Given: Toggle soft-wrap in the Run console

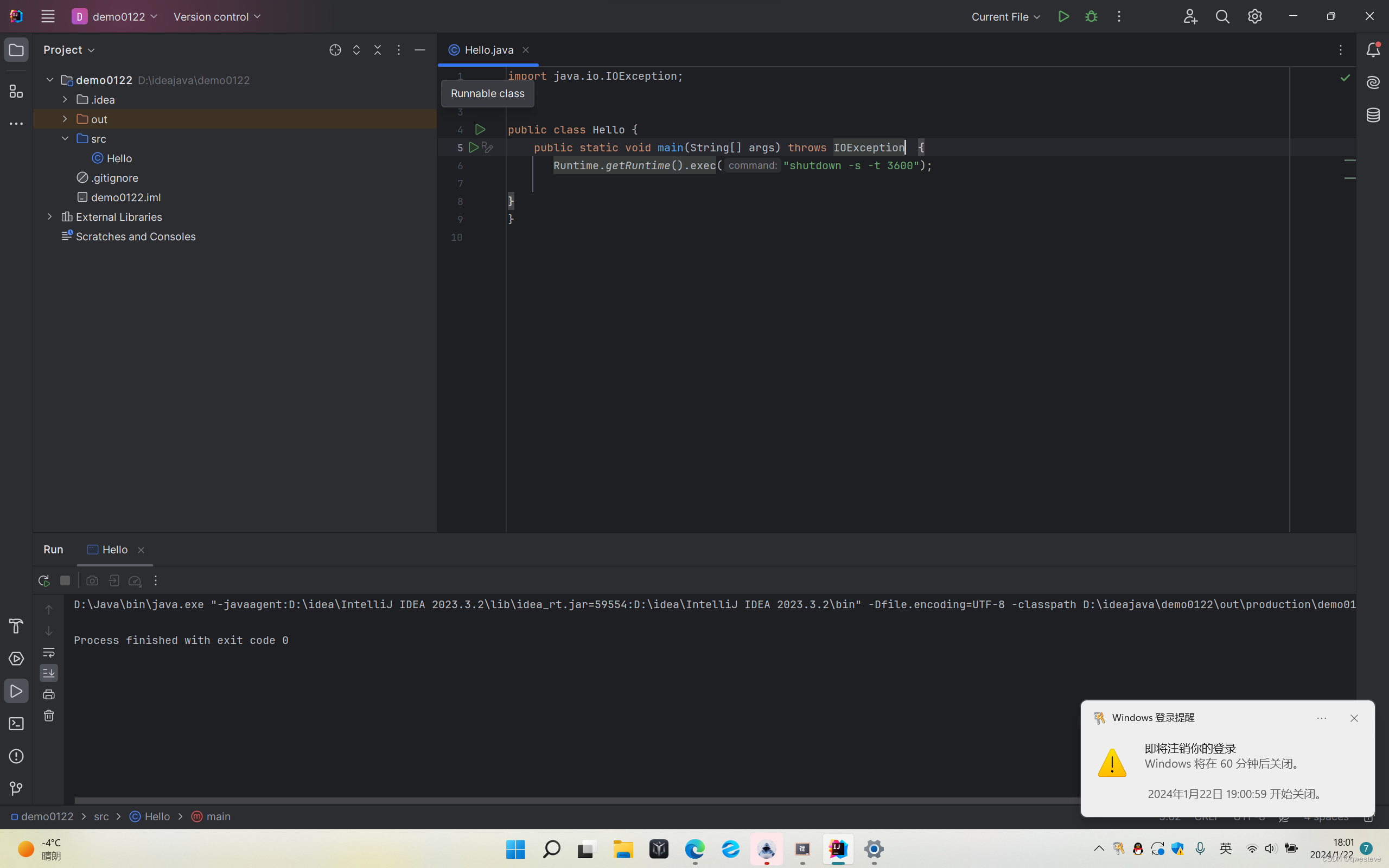Looking at the screenshot, I should click(x=49, y=652).
